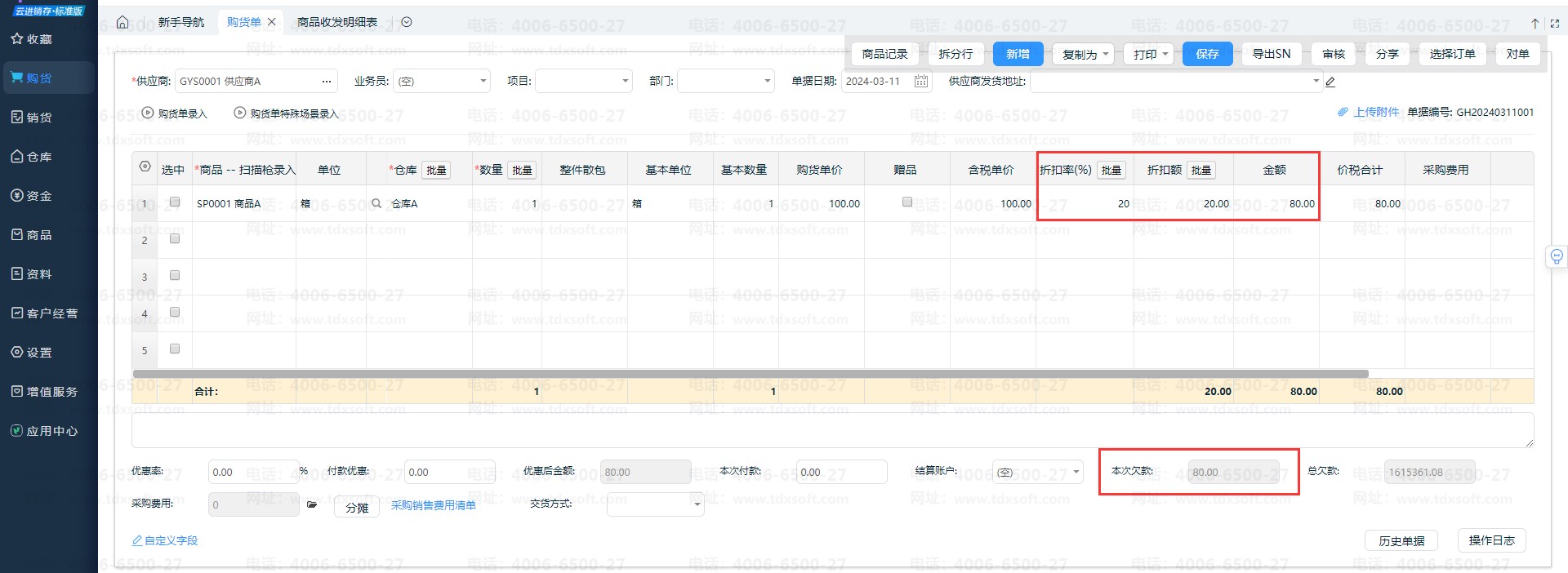The height and width of the screenshot is (573, 1568).
Task: Switch to the 新手导航 tab
Action: click(181, 22)
